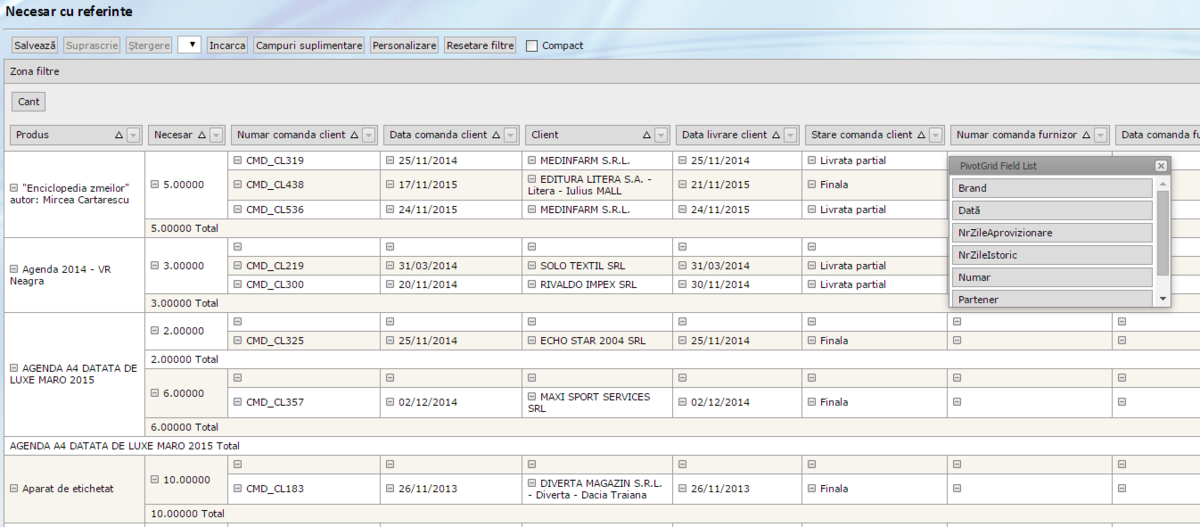The width and height of the screenshot is (1200, 527).
Task: Click the Salvează button
Action: [x=35, y=45]
